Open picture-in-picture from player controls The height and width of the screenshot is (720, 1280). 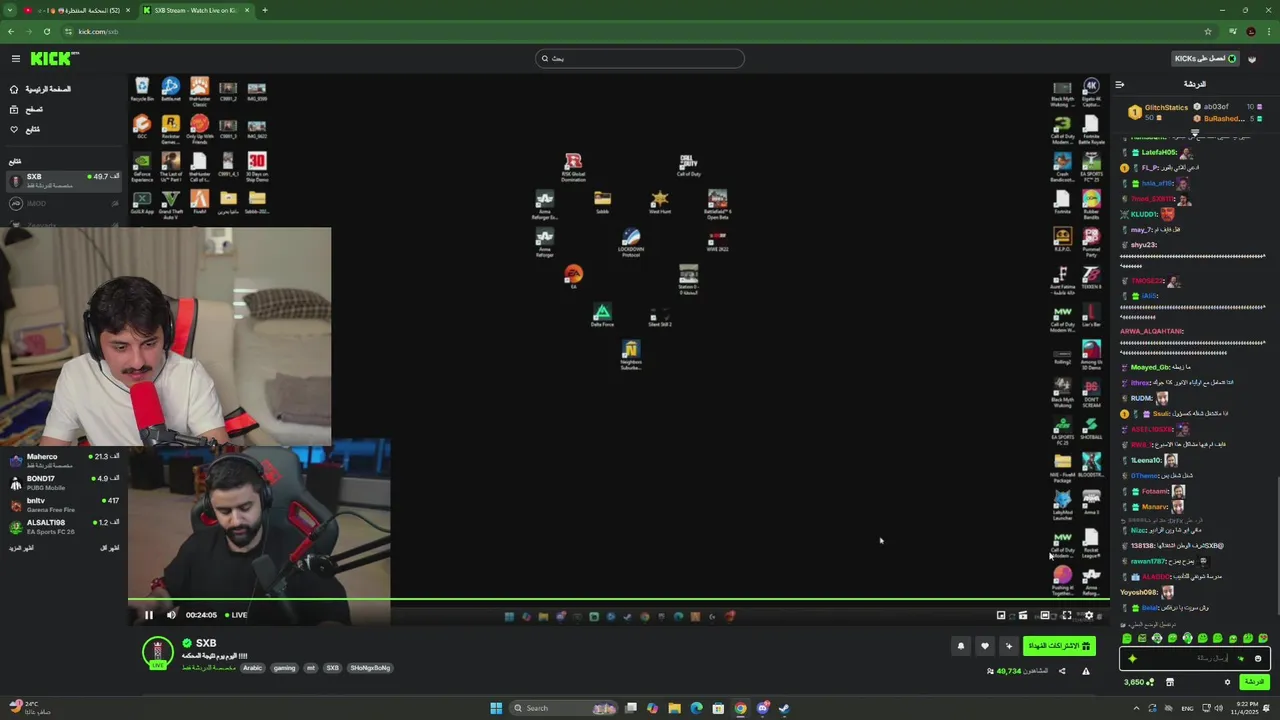[1001, 615]
